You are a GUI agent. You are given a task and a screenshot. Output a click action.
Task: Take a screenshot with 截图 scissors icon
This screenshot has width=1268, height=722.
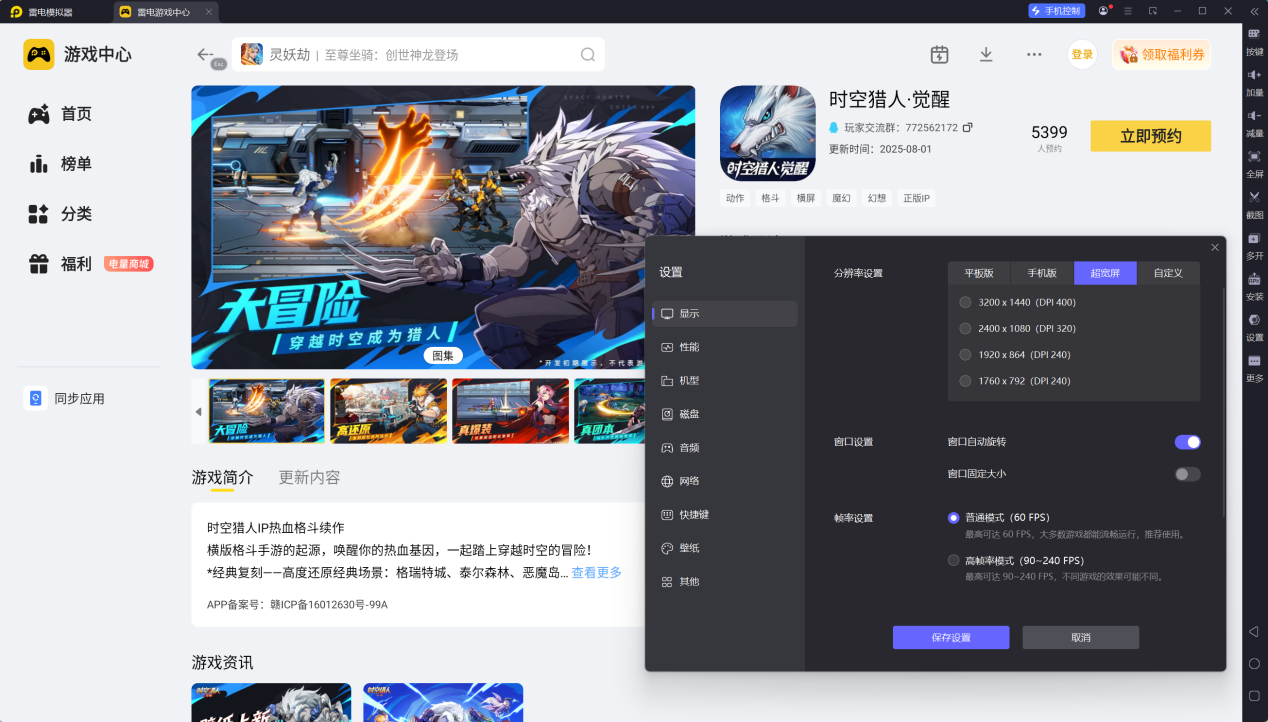[x=1254, y=197]
